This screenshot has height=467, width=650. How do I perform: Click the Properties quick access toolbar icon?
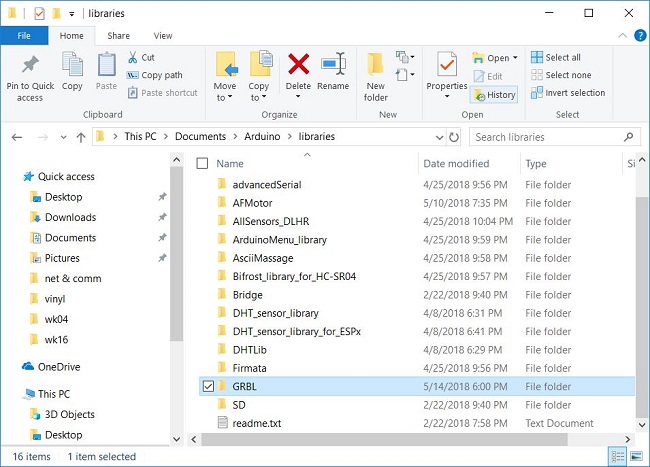tap(39, 14)
